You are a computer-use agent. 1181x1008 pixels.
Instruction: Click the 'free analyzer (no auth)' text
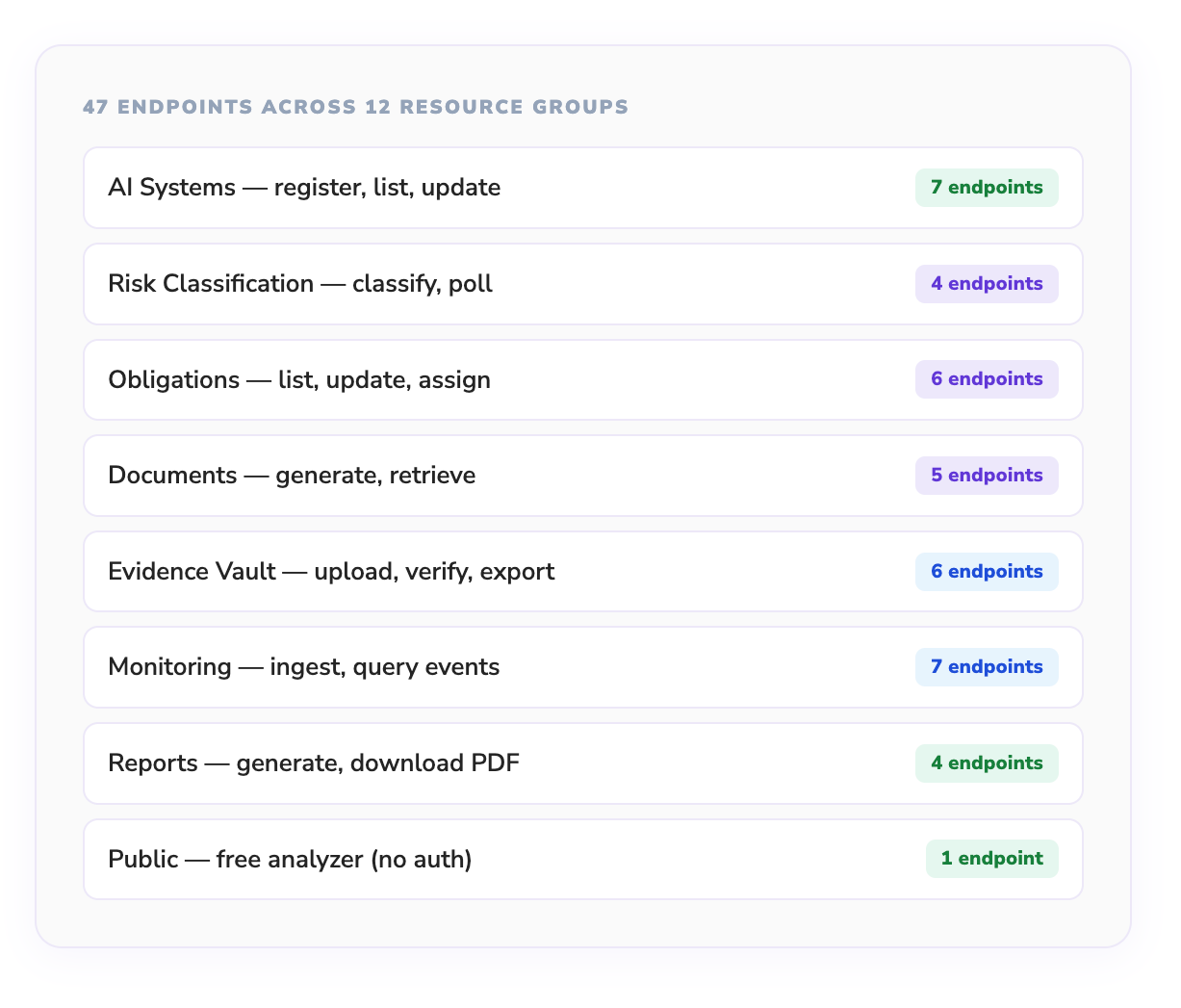(x=344, y=859)
